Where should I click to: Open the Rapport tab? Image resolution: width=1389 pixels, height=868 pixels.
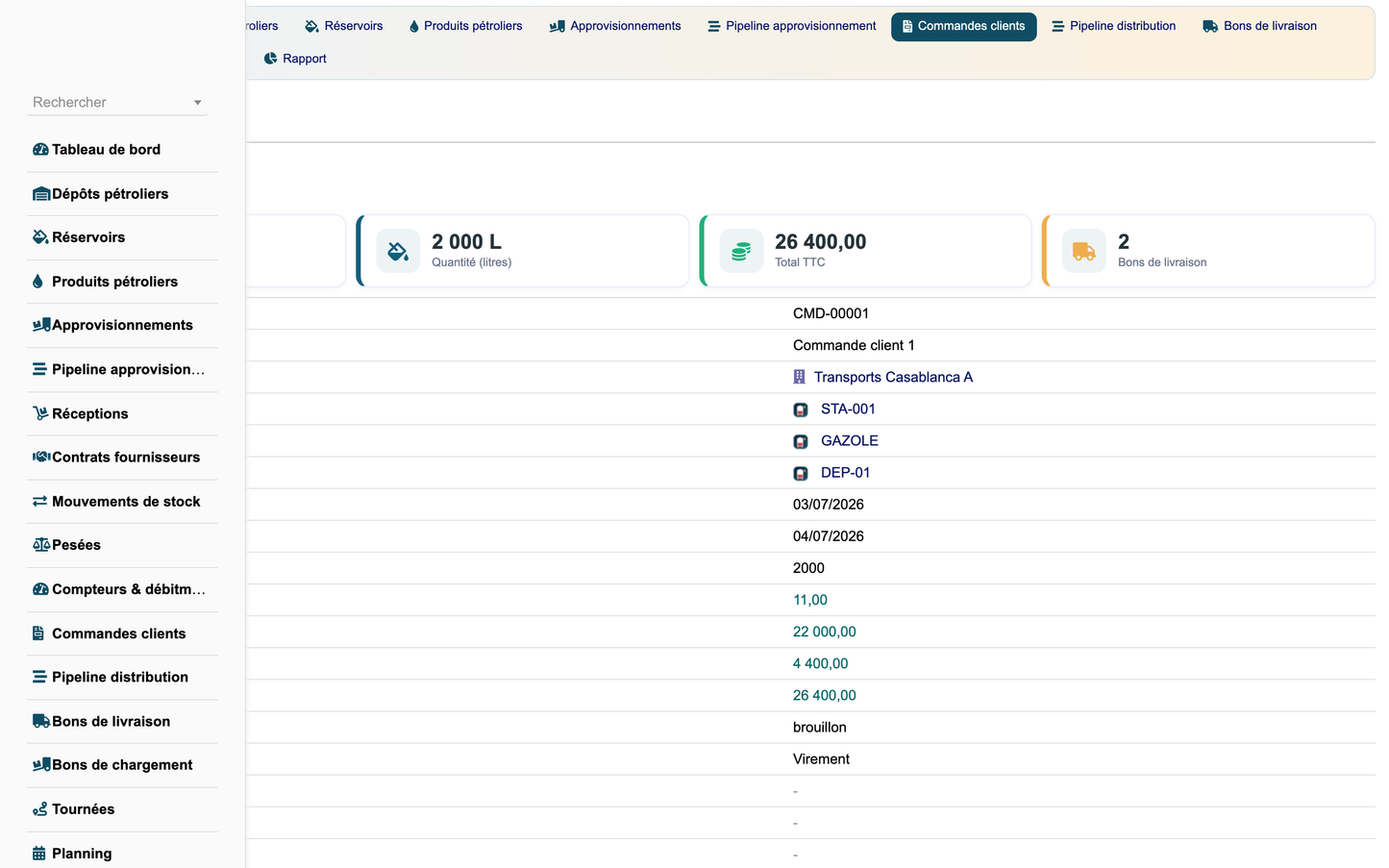[x=295, y=59]
